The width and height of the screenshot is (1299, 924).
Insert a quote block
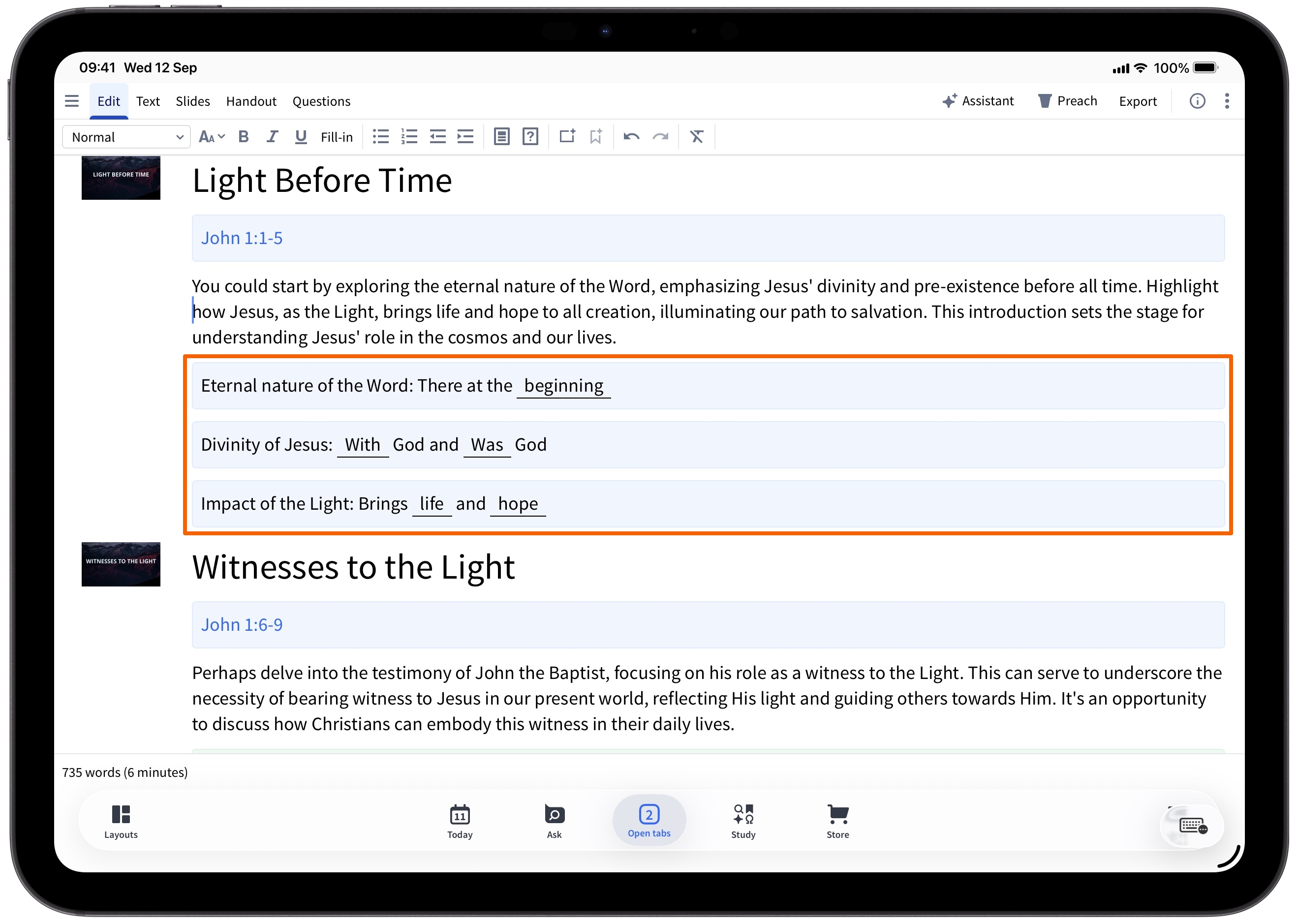(x=501, y=137)
